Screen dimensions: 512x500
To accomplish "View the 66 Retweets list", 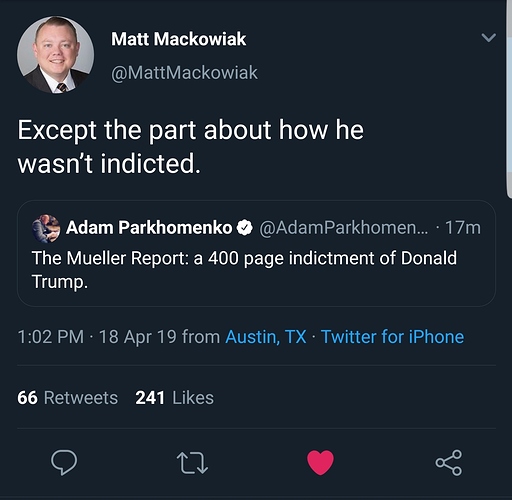I will (68, 398).
